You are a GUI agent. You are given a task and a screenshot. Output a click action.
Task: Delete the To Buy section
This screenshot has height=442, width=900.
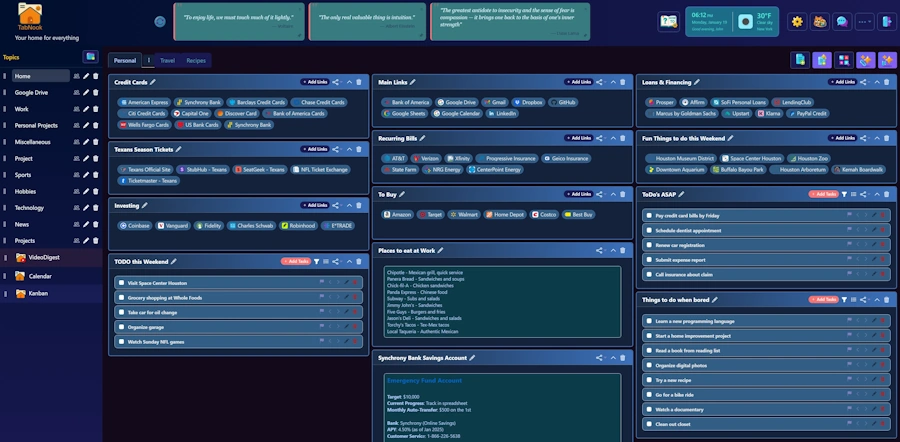[x=623, y=194]
